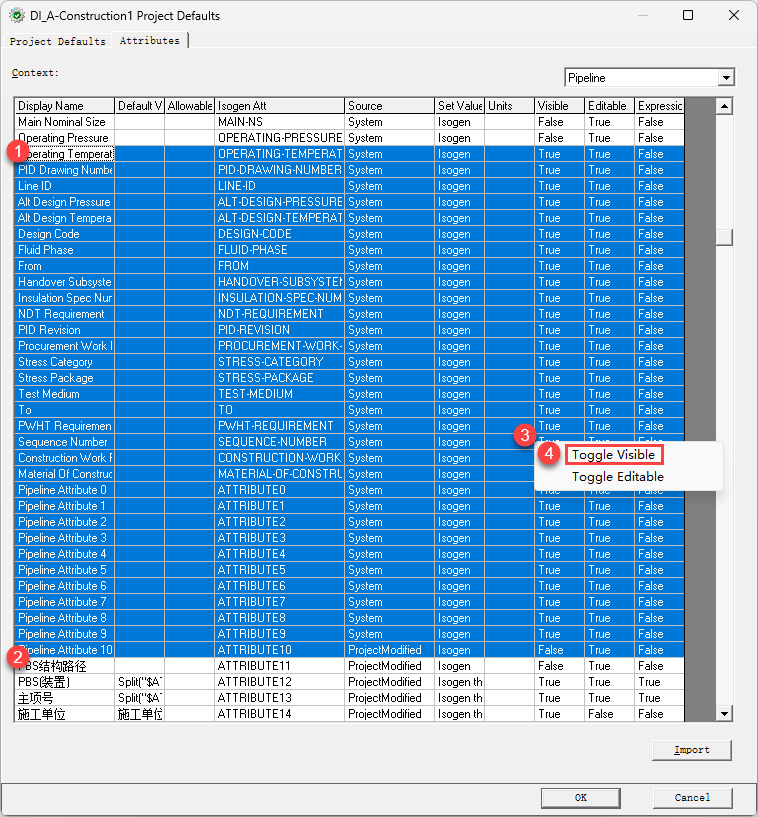The image size is (758, 817).
Task: Switch to the Project Defaults tab
Action: (x=57, y=41)
